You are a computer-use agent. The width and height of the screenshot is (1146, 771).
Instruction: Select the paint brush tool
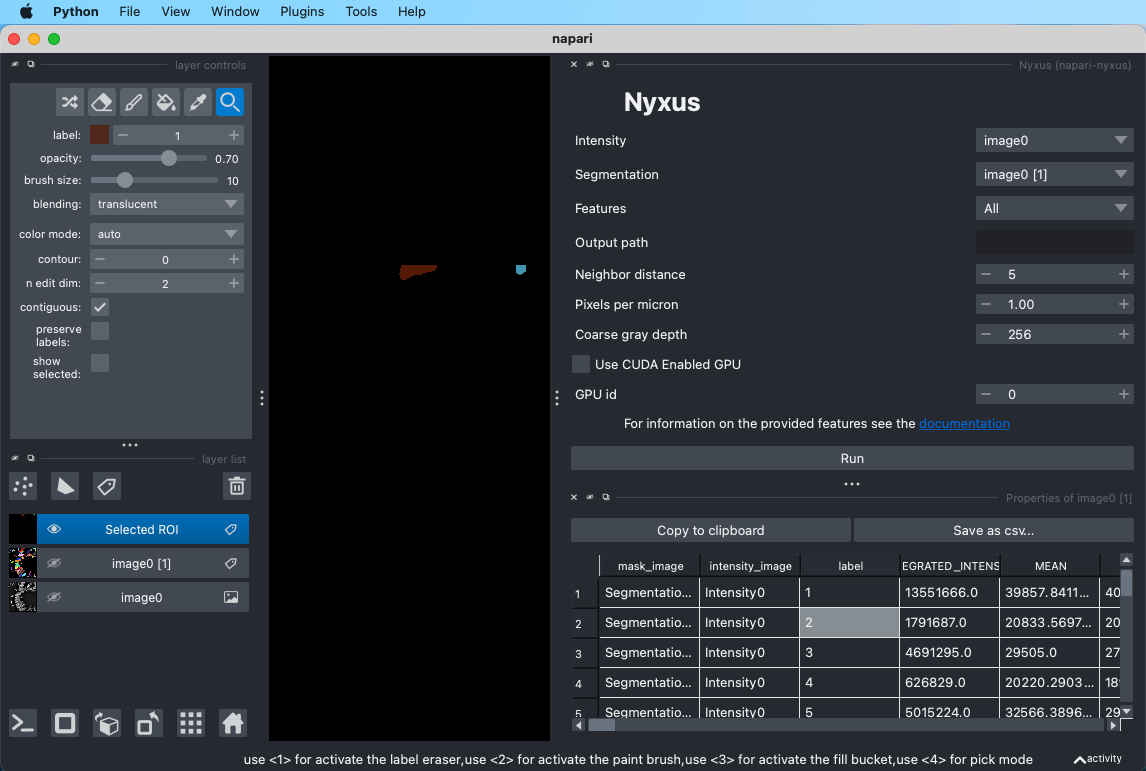click(x=134, y=102)
